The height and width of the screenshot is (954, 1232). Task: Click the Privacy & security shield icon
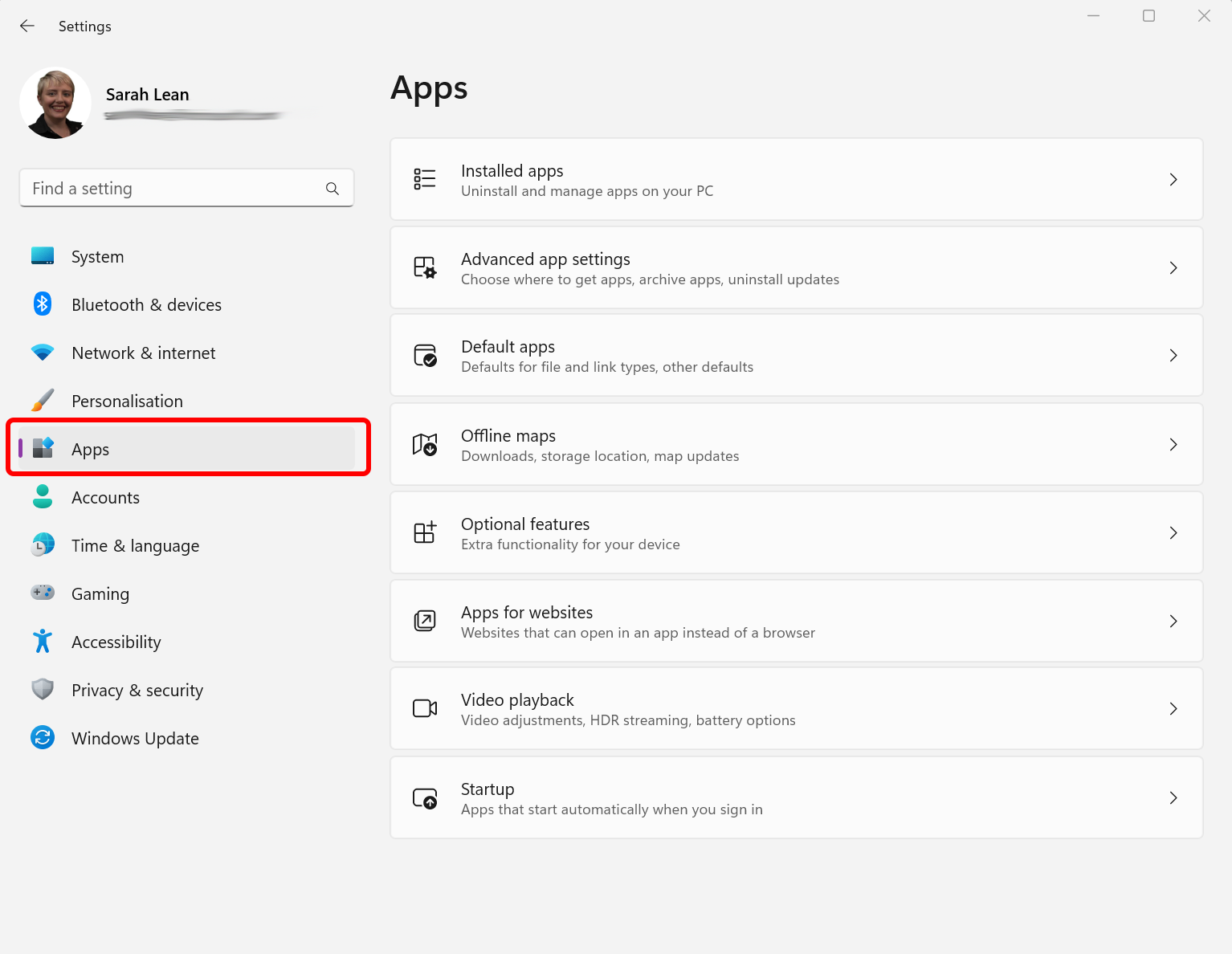click(x=42, y=689)
